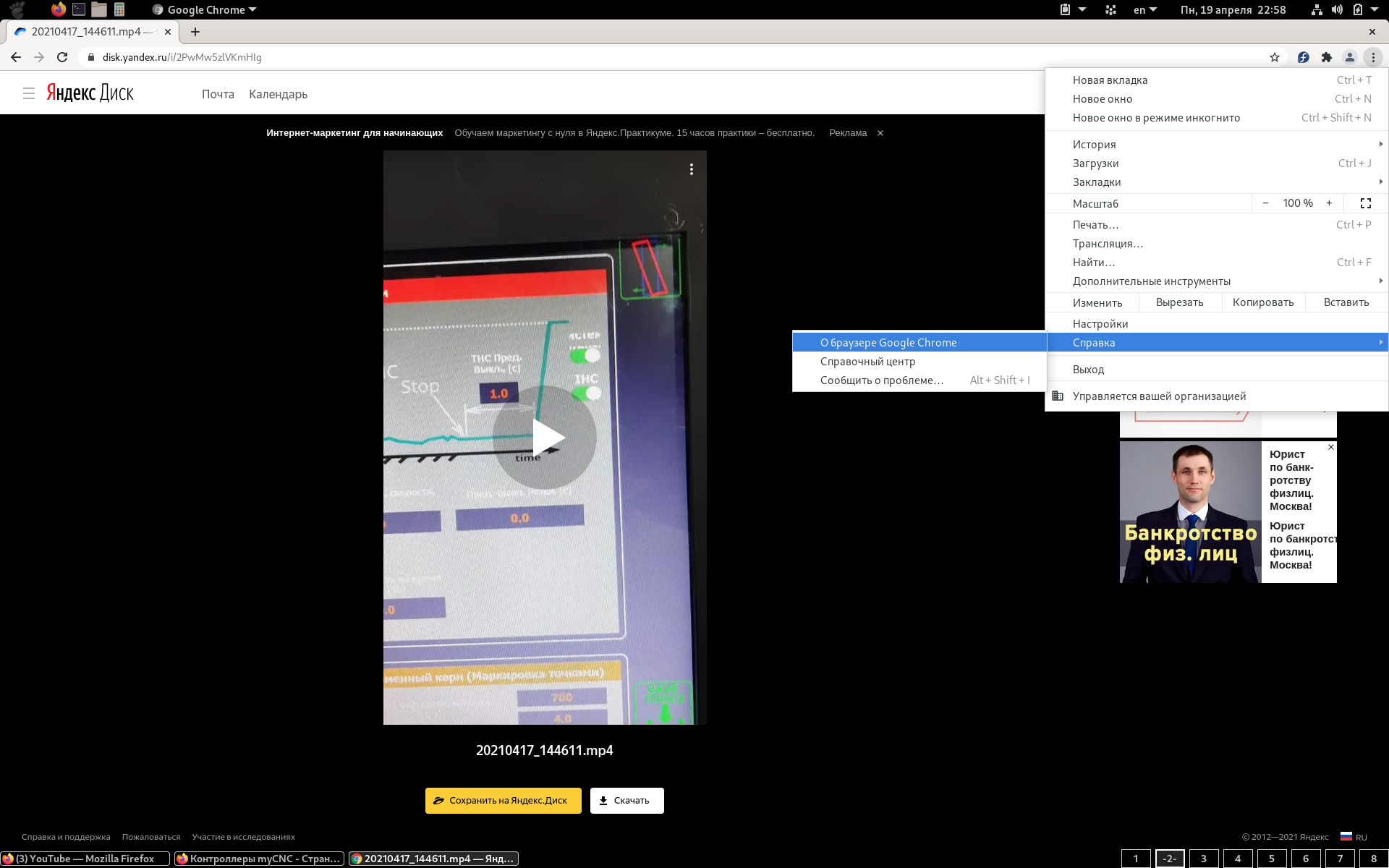This screenshot has width=1389, height=868.
Task: Click Сохранить на Яндекс.Диск button
Action: (503, 801)
